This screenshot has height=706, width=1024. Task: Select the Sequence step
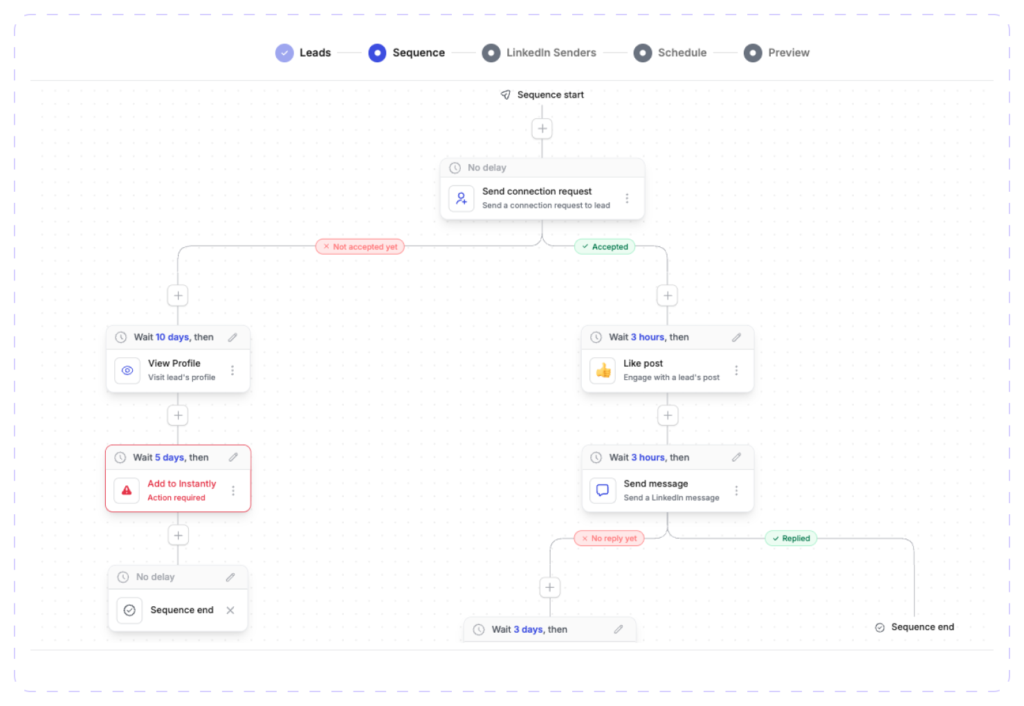[406, 53]
